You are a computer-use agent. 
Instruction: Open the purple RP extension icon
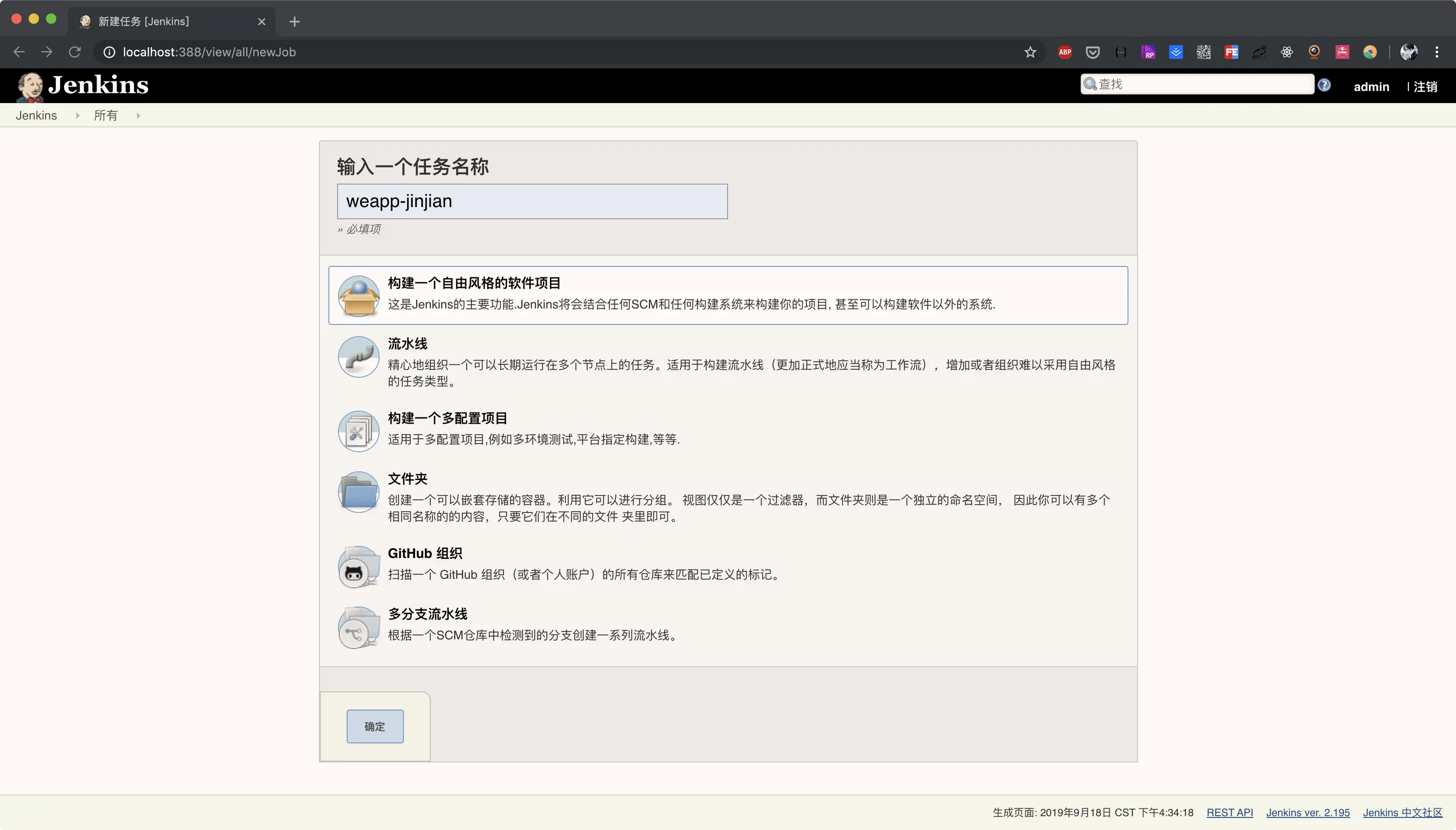[x=1148, y=52]
